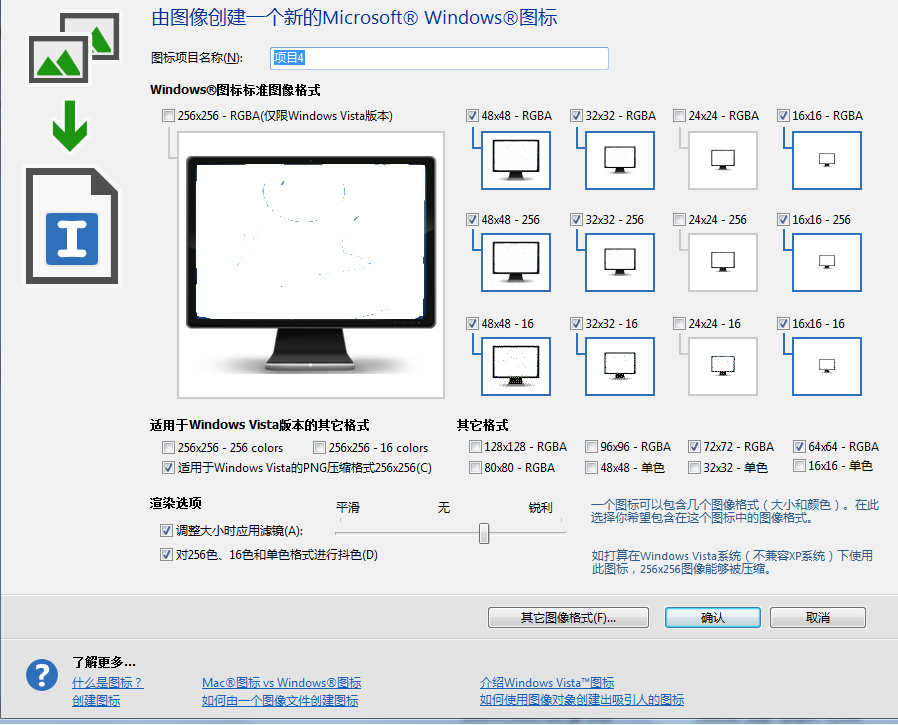Uncheck the 32x32 - RGBA format
This screenshot has height=725, width=898.
(576, 116)
